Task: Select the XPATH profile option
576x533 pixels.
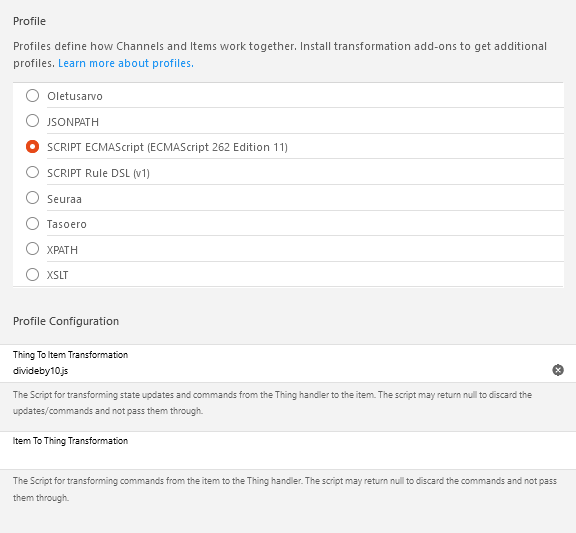Action: [x=32, y=249]
